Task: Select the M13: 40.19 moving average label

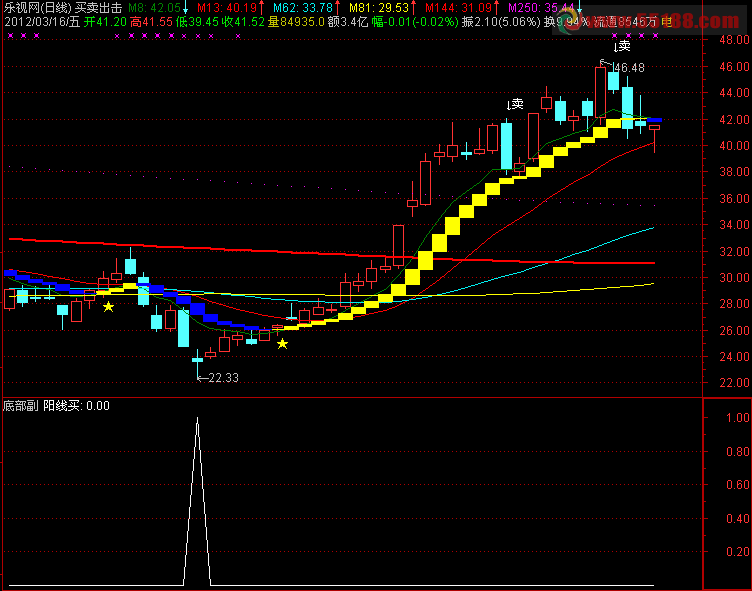Action: coord(227,8)
